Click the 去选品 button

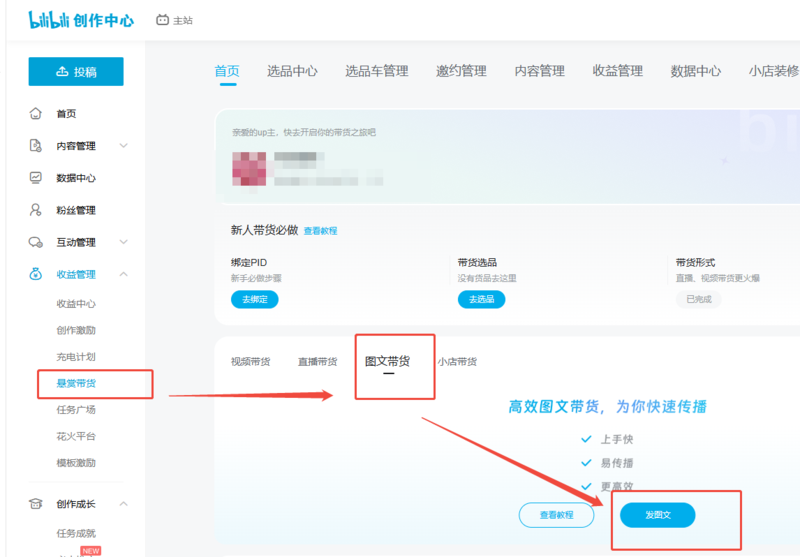point(481,299)
